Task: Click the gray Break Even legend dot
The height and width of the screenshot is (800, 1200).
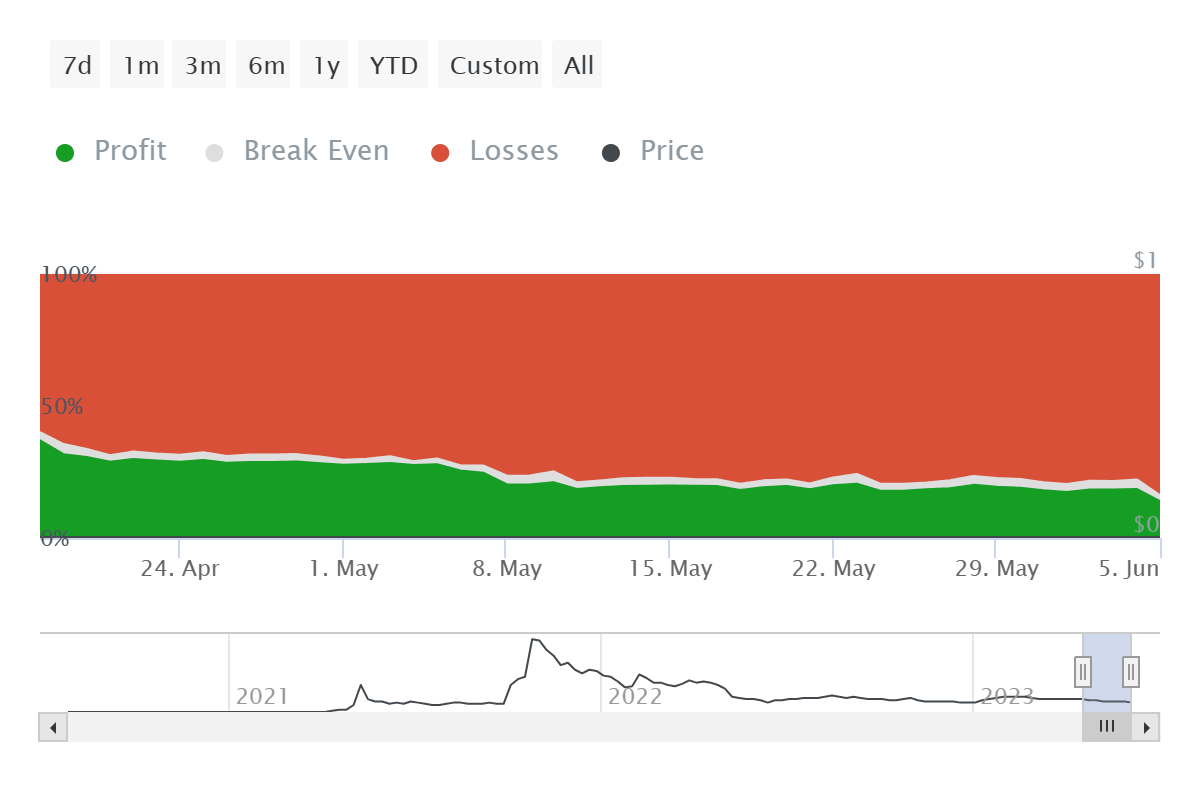Action: tap(214, 150)
